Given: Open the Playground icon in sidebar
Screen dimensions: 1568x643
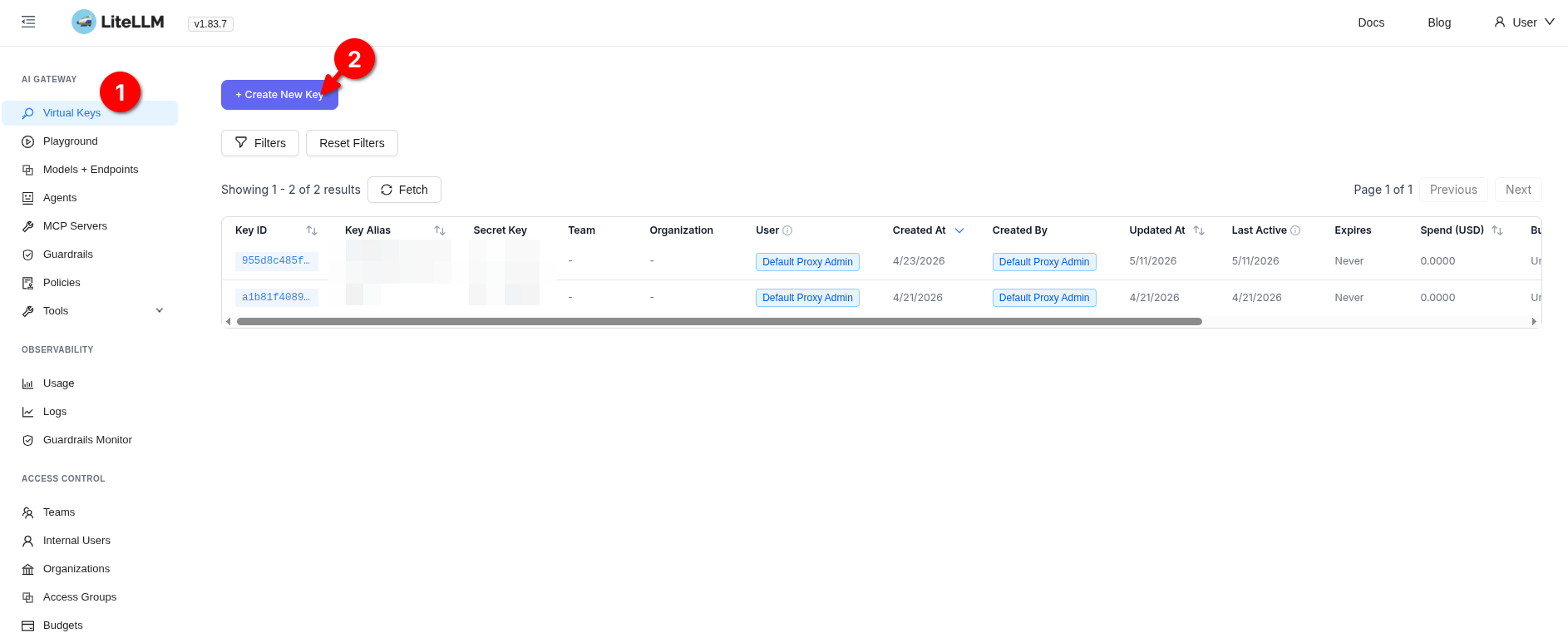Looking at the screenshot, I should 28,141.
